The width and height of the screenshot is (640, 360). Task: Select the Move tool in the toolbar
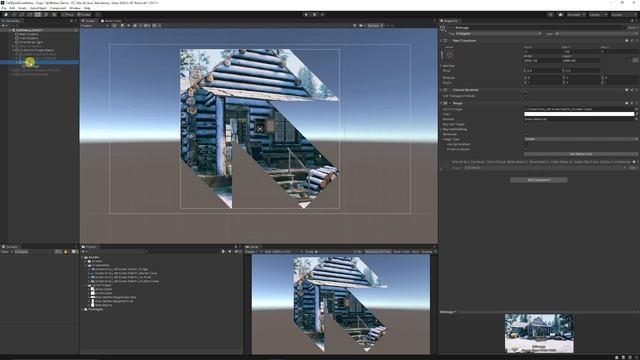pos(14,15)
